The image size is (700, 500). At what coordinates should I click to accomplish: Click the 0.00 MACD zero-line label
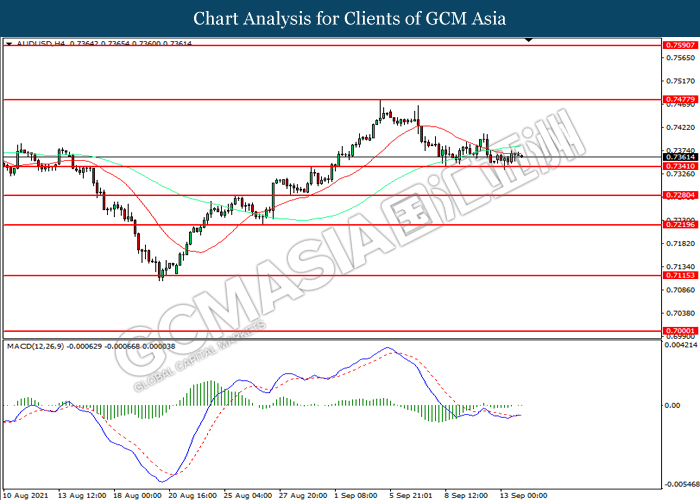pyautogui.click(x=672, y=405)
